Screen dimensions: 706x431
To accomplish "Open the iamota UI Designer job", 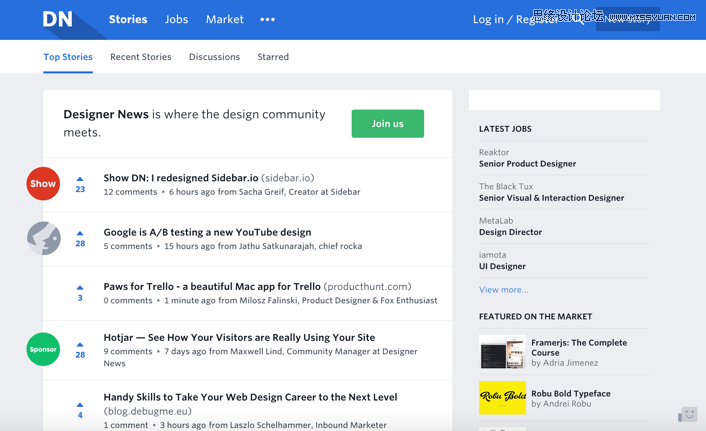I will pyautogui.click(x=502, y=267).
